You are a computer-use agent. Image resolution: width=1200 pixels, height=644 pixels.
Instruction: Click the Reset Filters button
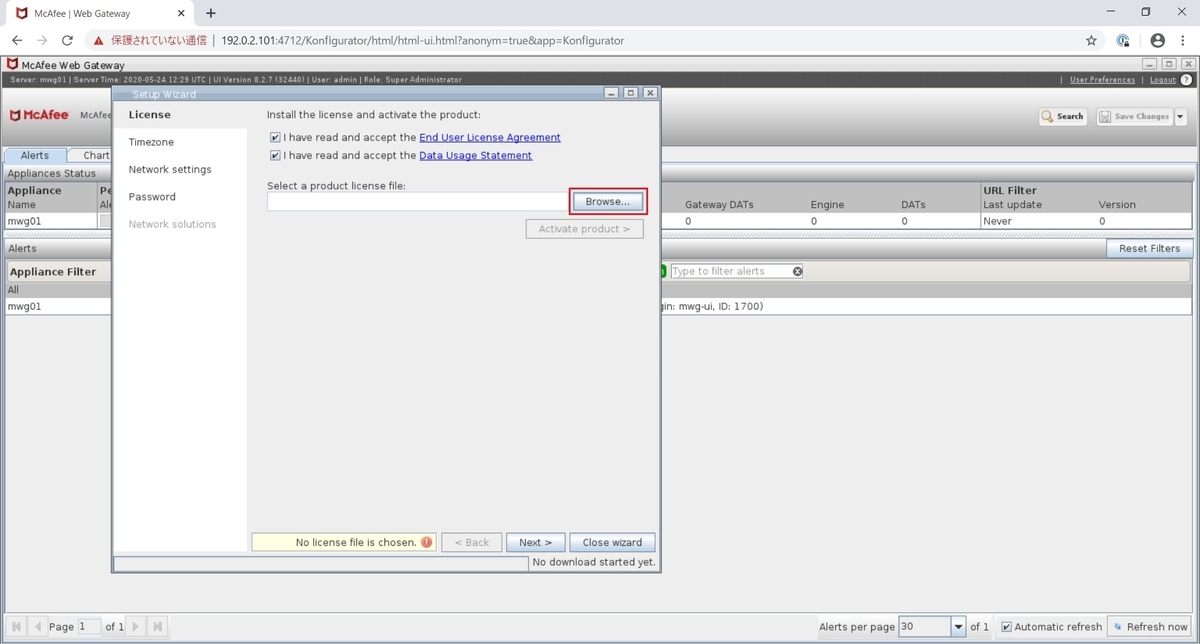[x=1149, y=248]
